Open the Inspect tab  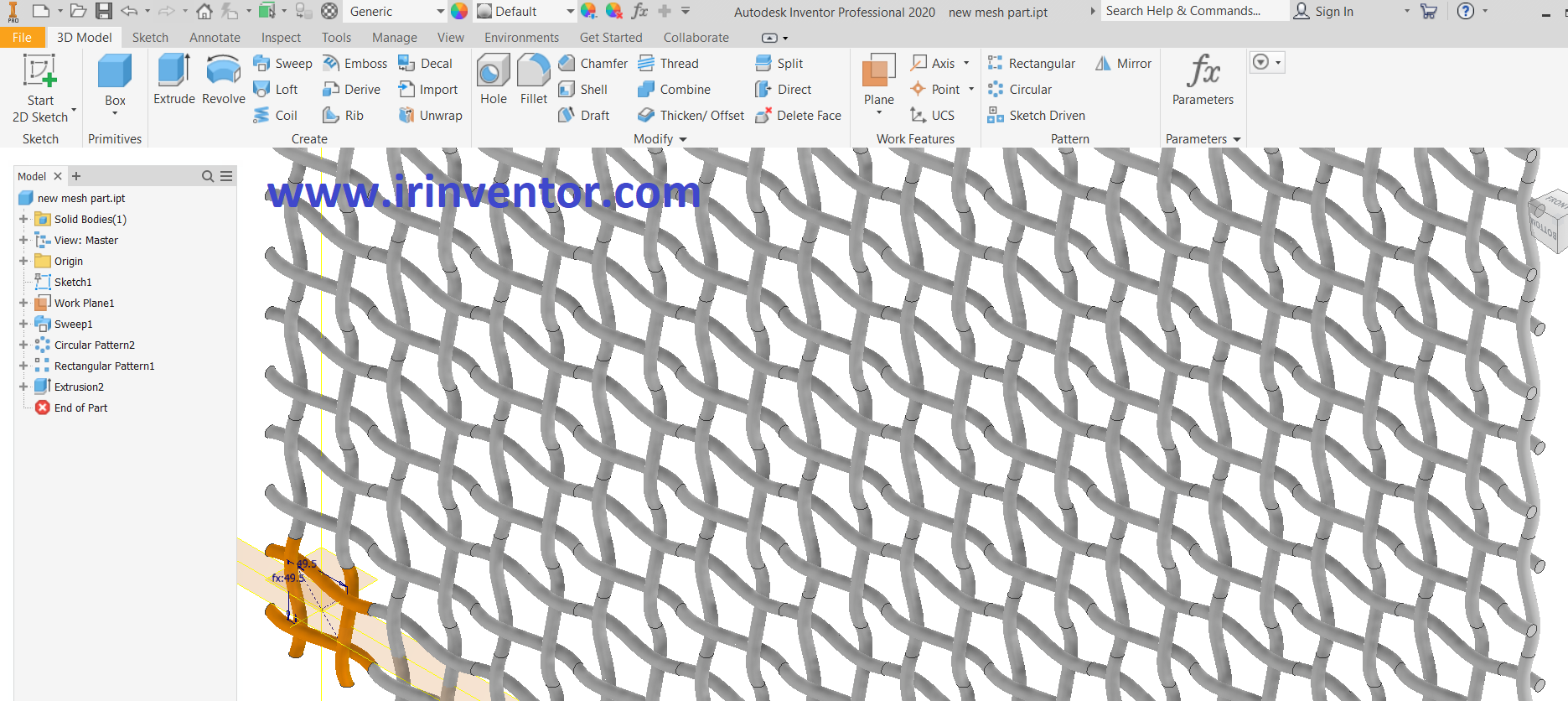tap(281, 38)
